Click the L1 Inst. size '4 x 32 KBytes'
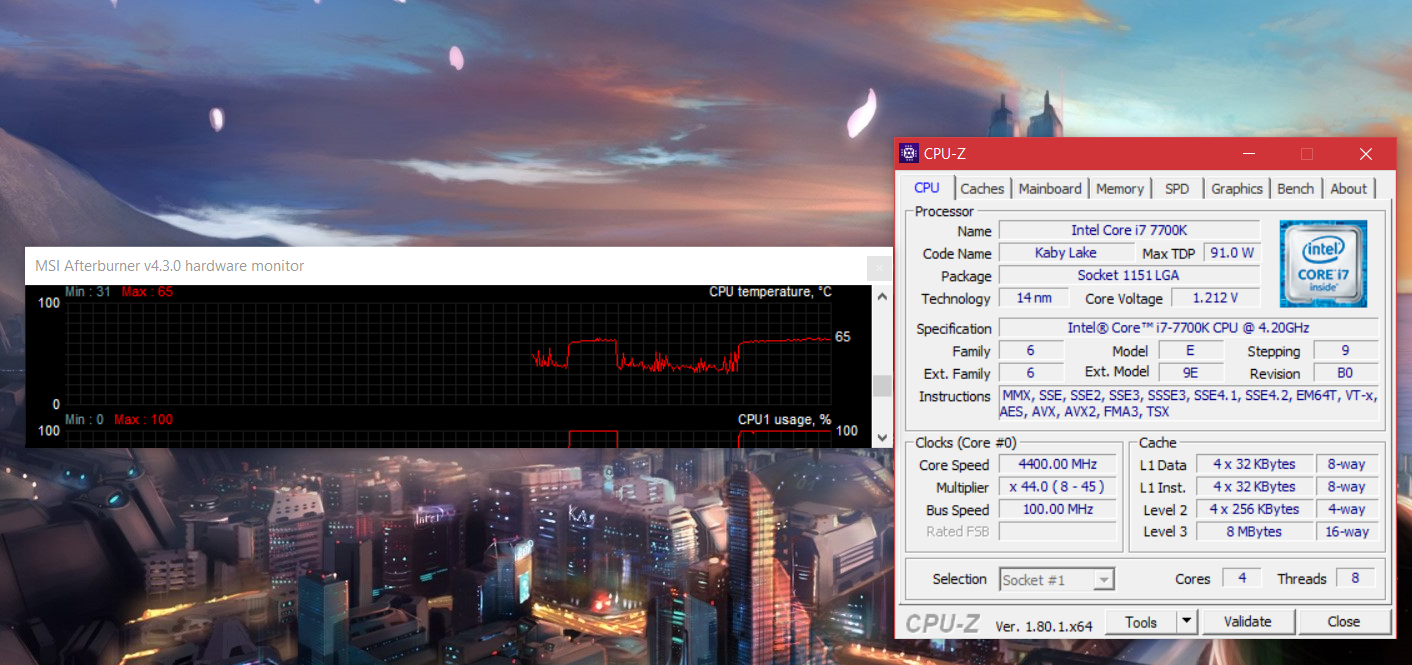Image resolution: width=1412 pixels, height=665 pixels. point(1254,487)
